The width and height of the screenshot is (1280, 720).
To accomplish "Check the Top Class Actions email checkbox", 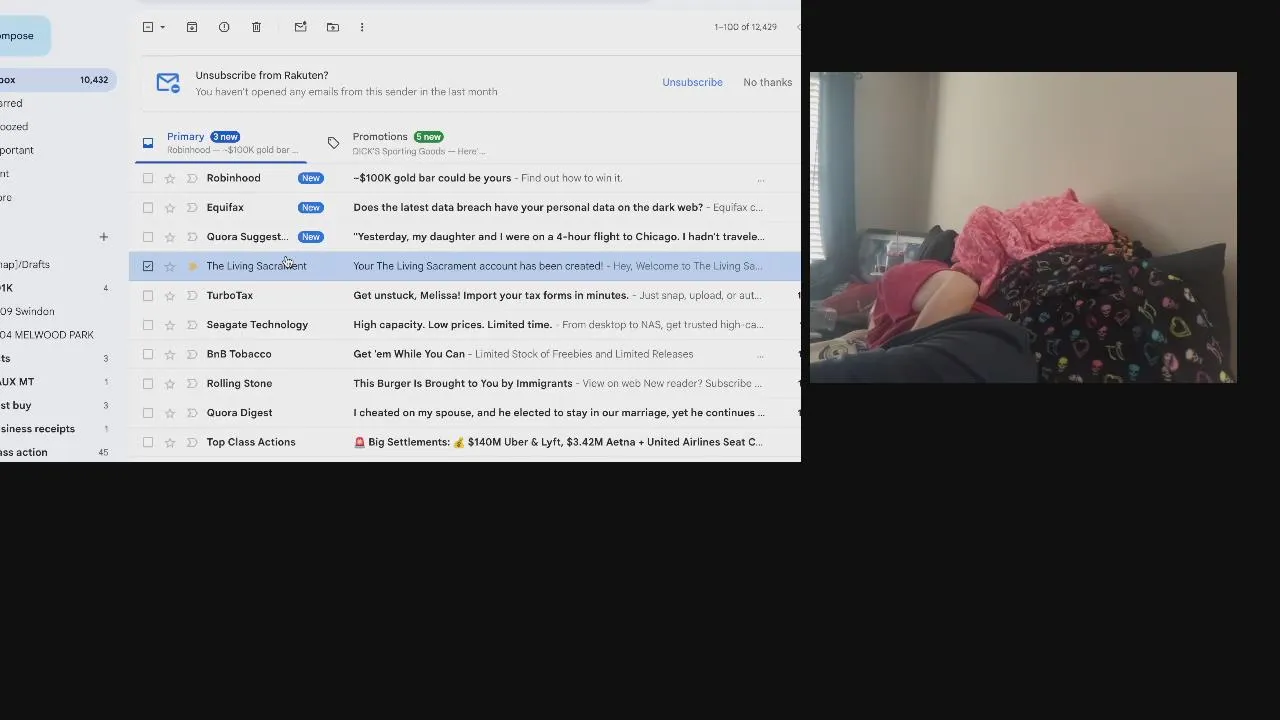I will [x=148, y=442].
